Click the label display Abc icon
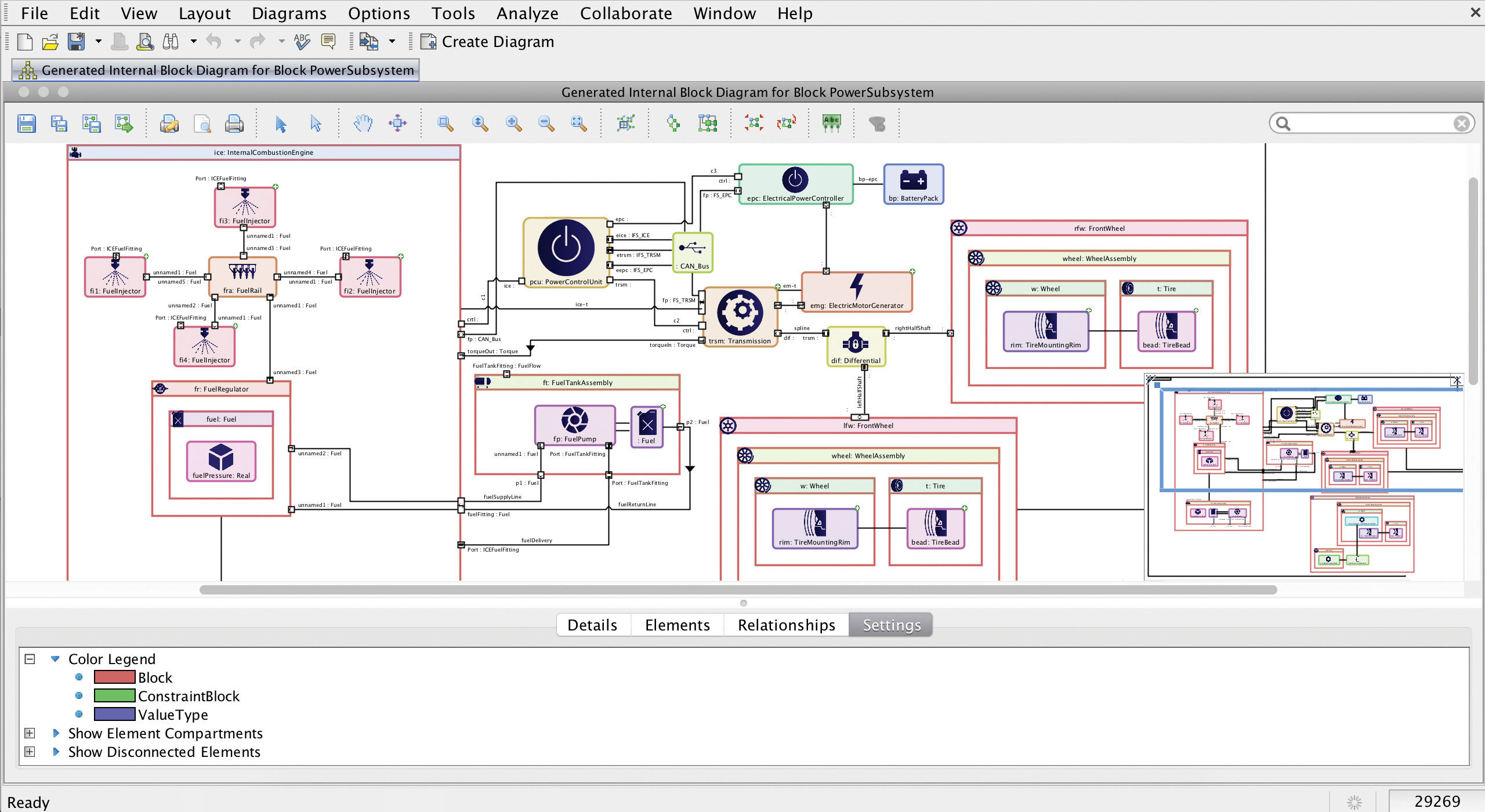 (831, 123)
